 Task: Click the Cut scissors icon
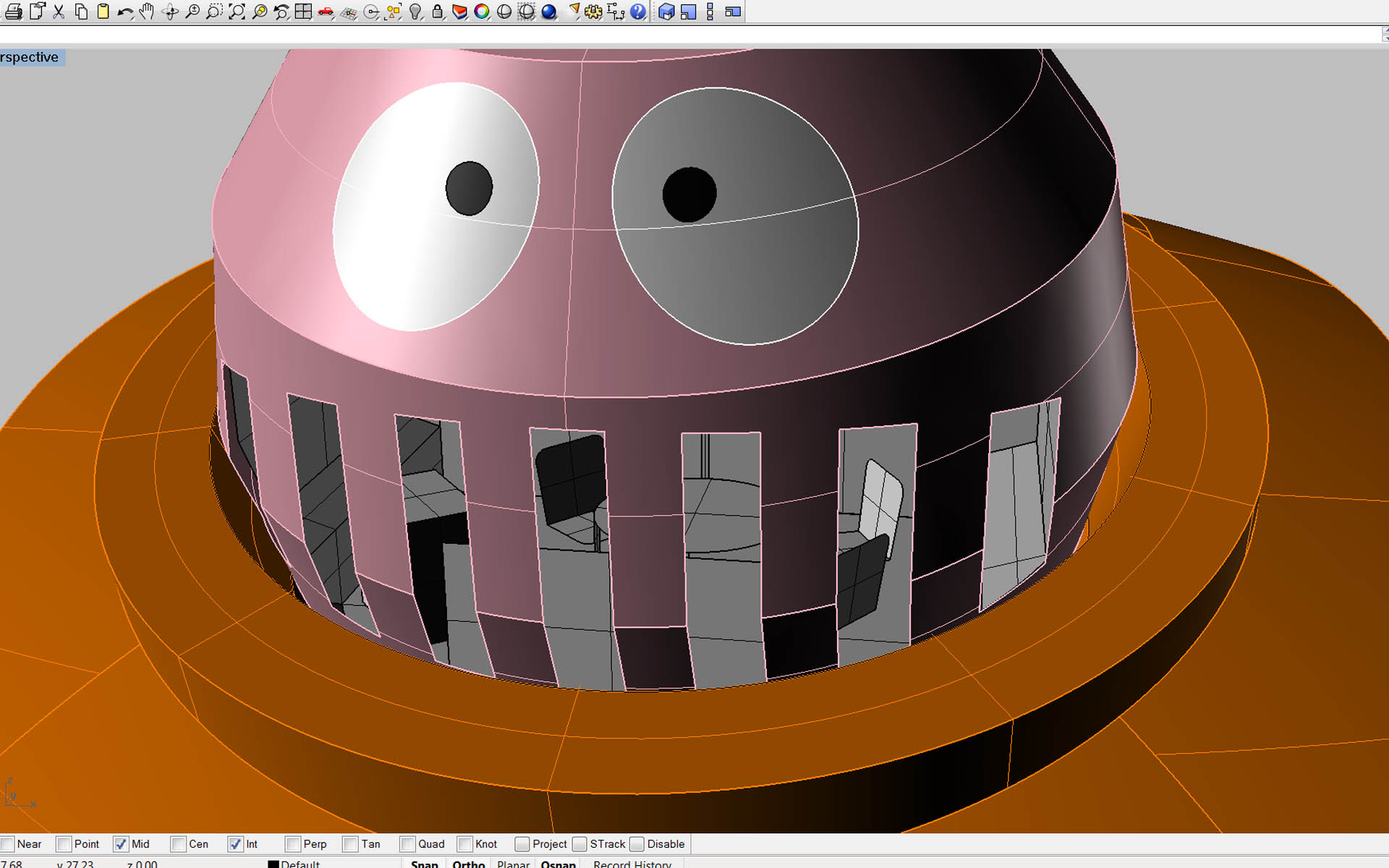point(59,12)
